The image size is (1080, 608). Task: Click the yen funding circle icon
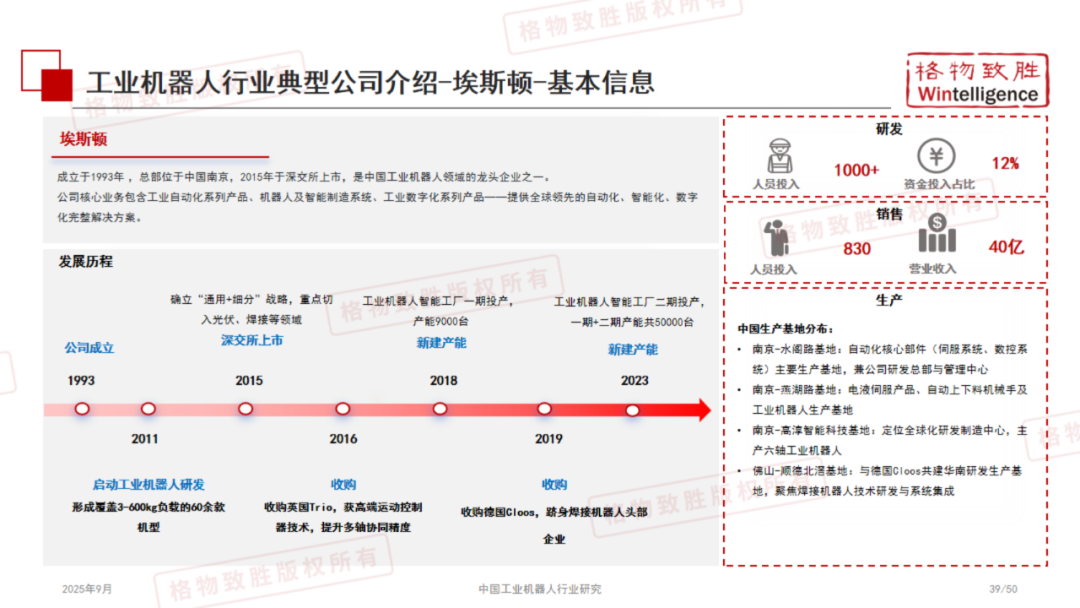coord(936,156)
